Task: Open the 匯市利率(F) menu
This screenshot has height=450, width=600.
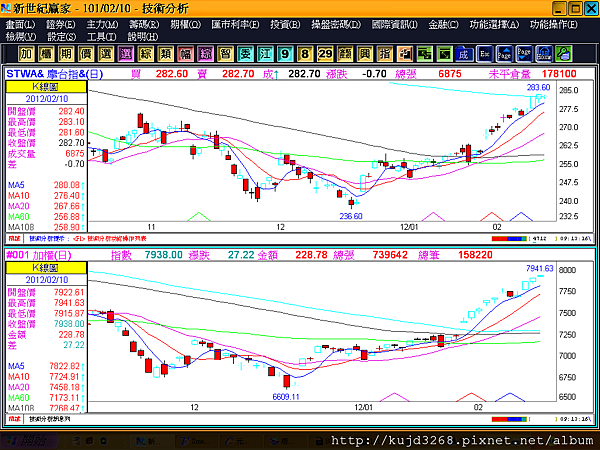Action: [235, 24]
